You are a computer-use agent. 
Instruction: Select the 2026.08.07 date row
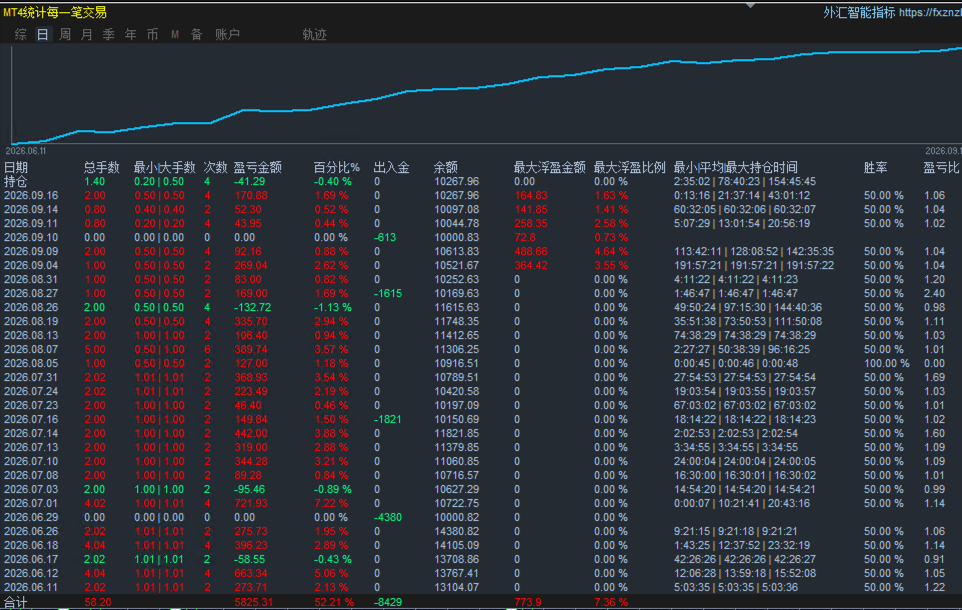point(31,349)
